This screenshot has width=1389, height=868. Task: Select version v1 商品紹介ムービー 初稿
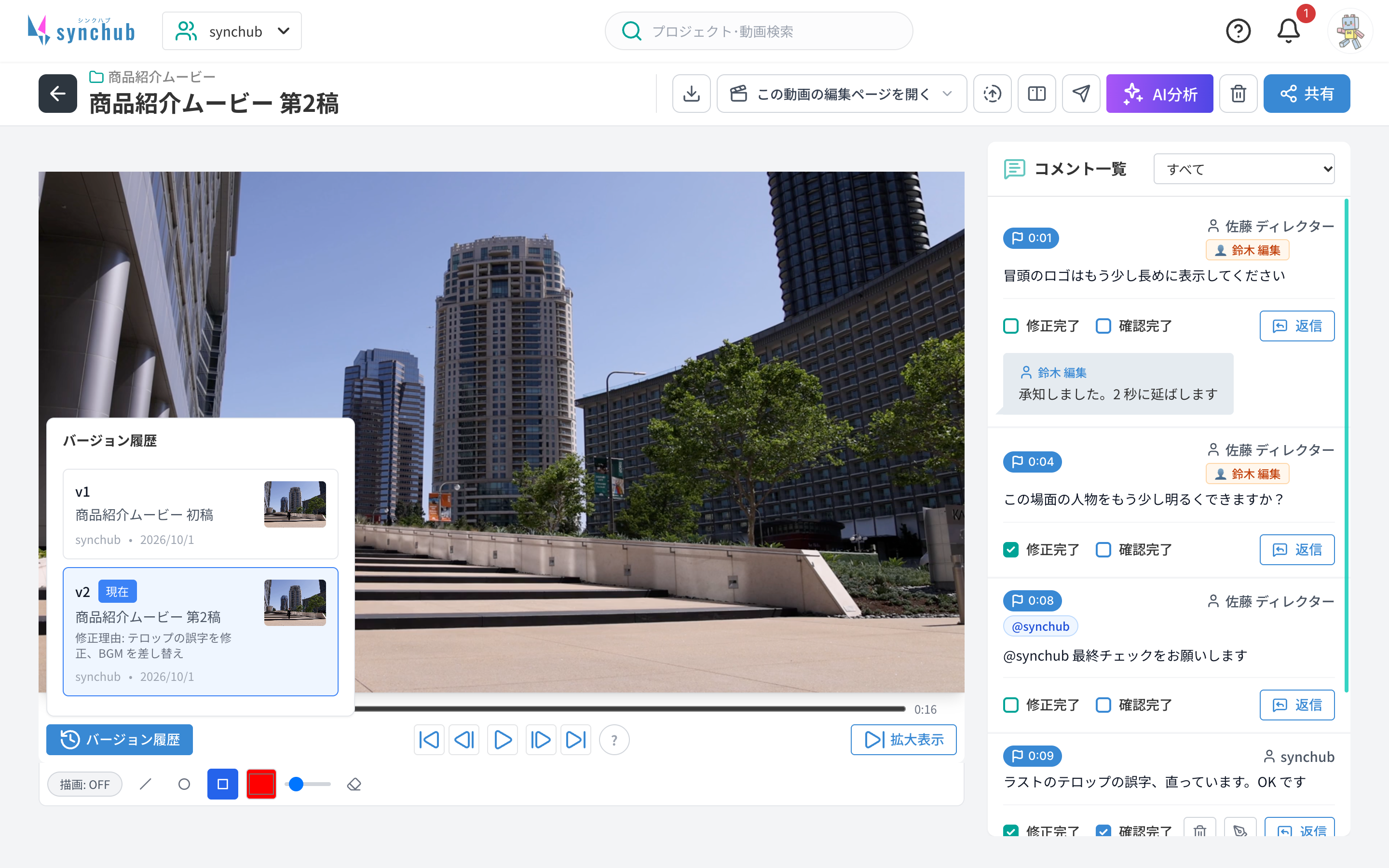coord(200,514)
